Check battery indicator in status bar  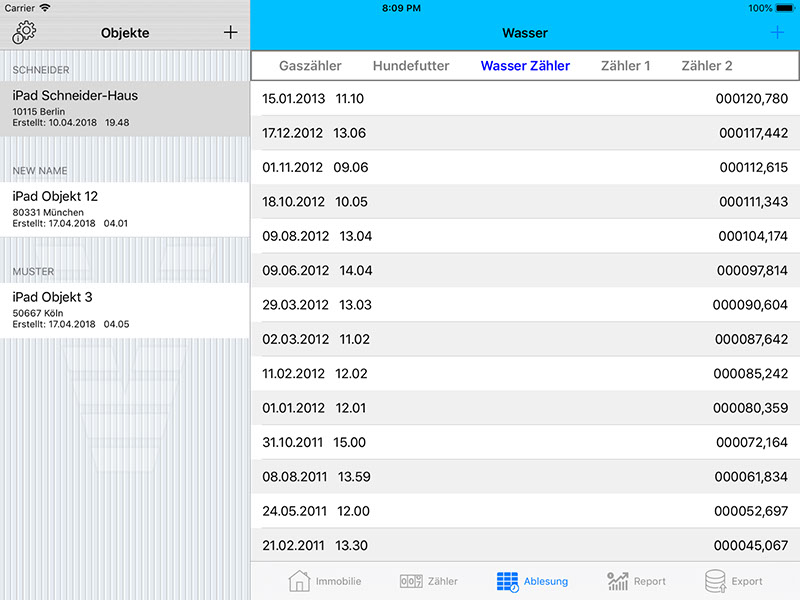click(783, 8)
